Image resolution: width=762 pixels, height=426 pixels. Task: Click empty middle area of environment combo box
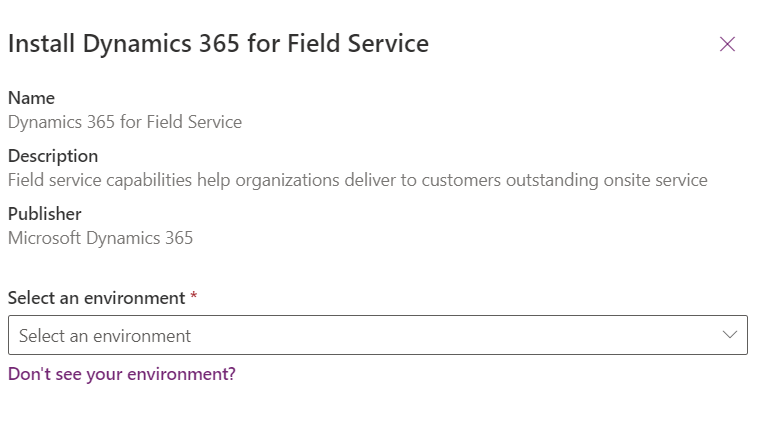[x=450, y=336]
